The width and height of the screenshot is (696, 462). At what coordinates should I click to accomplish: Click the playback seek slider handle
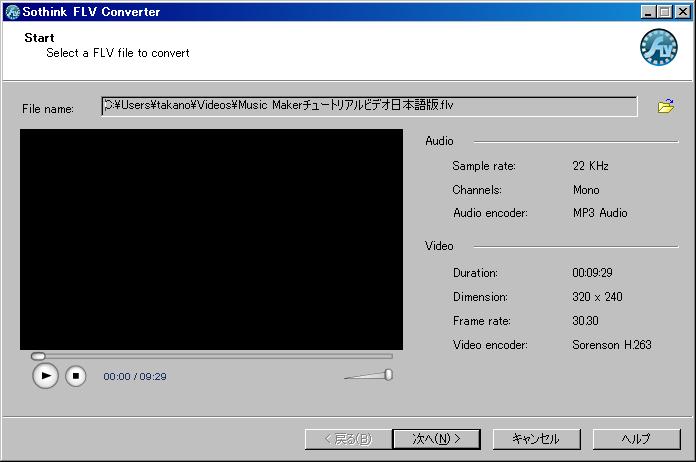point(38,356)
